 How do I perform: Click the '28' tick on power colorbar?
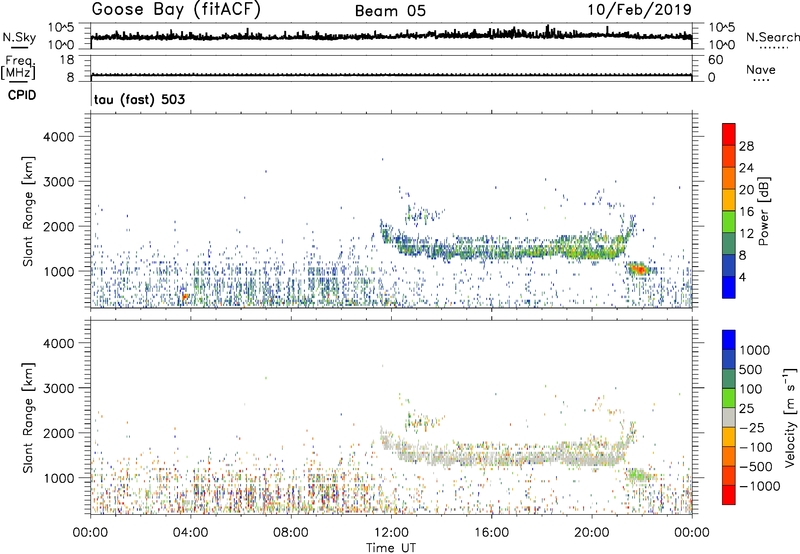click(746, 146)
